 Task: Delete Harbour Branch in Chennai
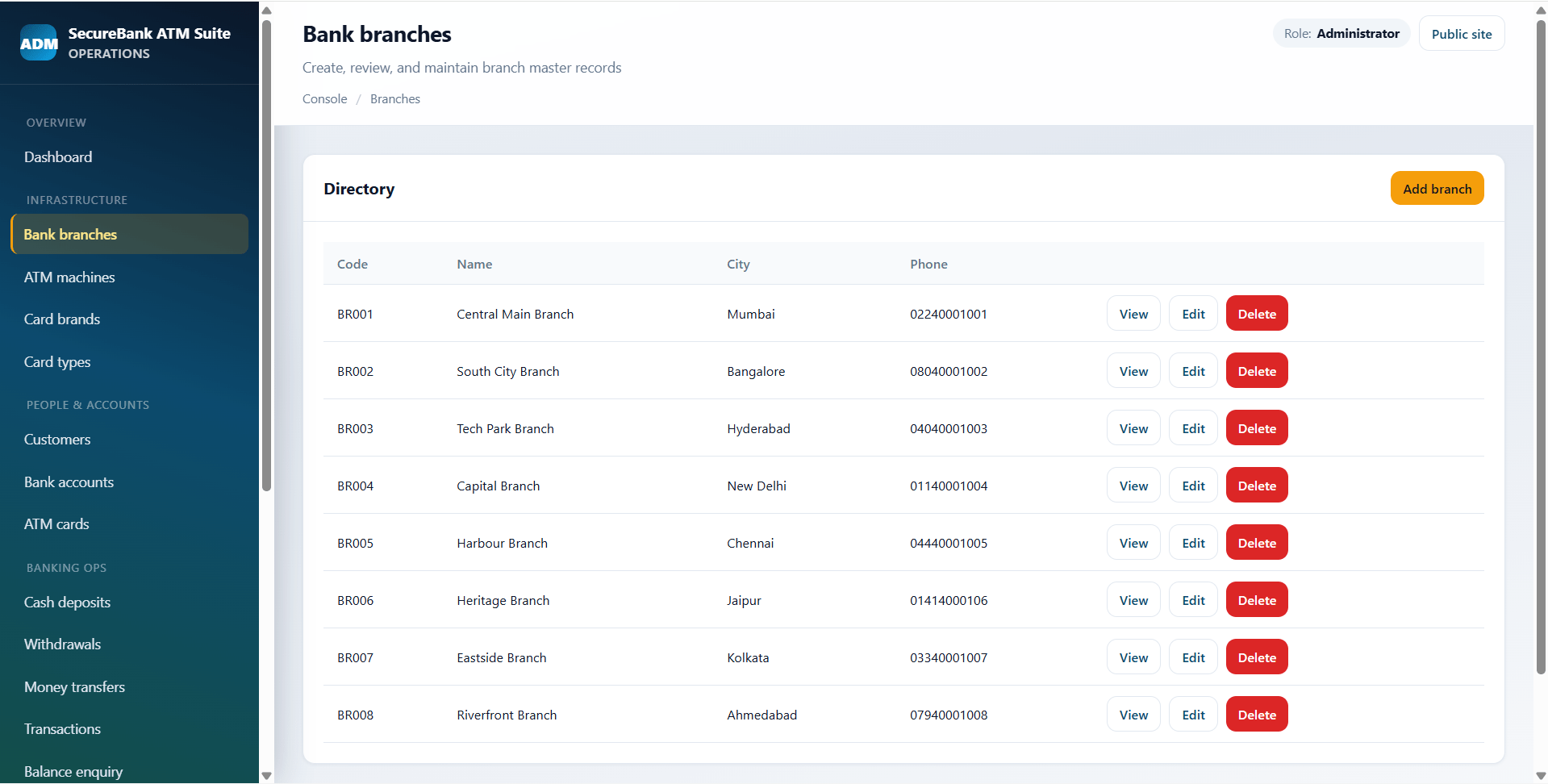click(x=1257, y=543)
